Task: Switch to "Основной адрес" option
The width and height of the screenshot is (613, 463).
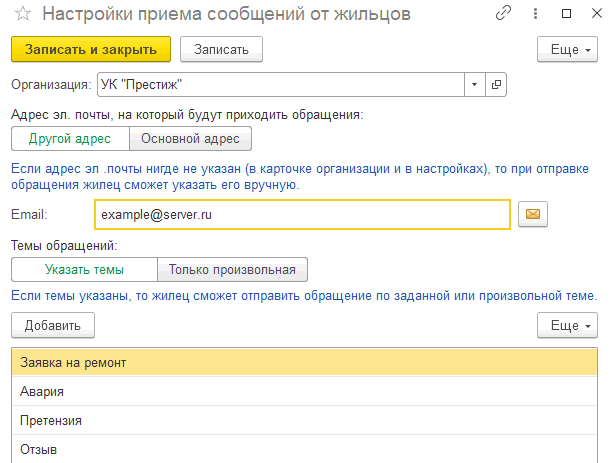Action: click(x=190, y=138)
